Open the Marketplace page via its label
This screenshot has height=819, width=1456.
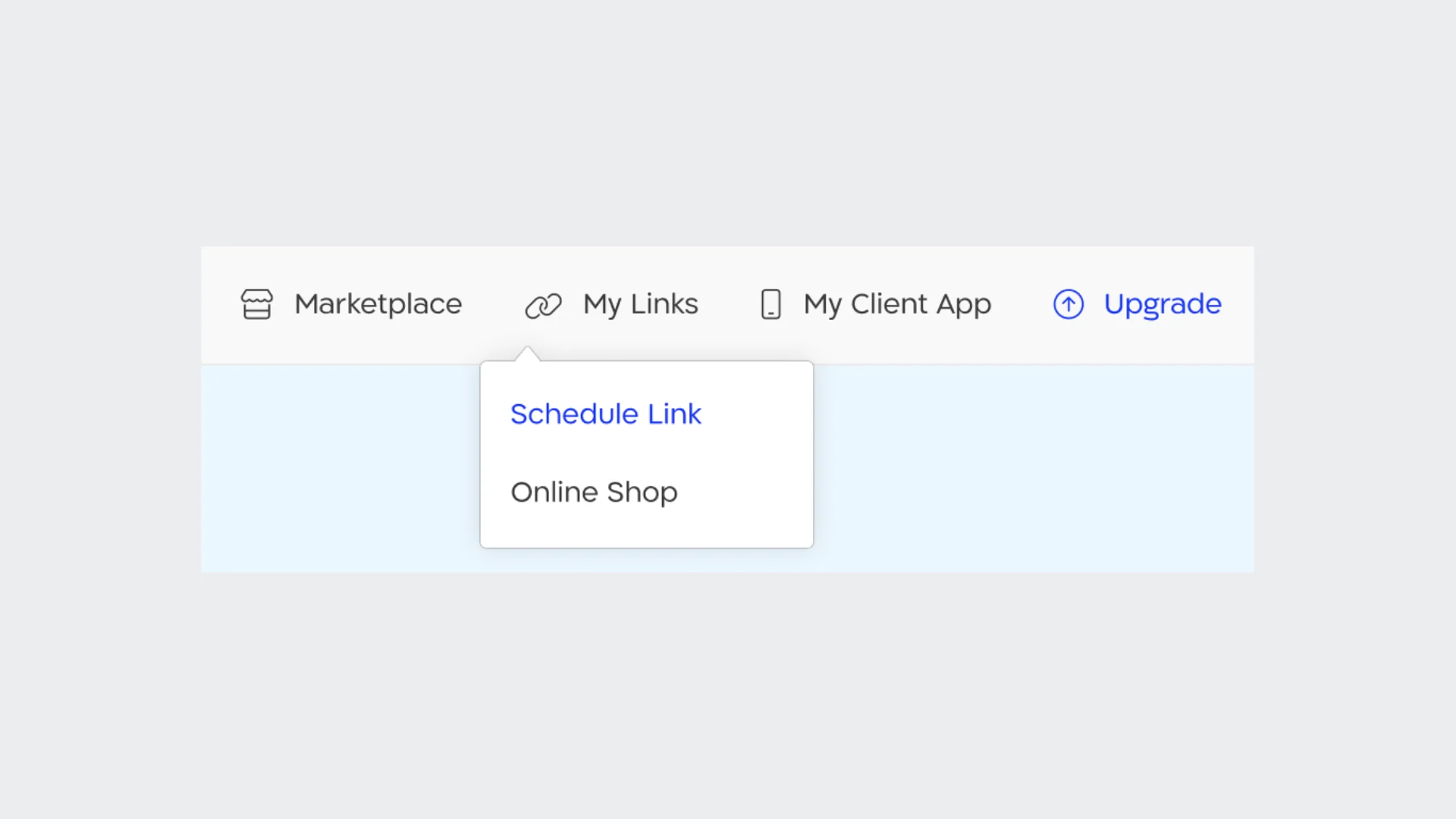click(x=378, y=304)
